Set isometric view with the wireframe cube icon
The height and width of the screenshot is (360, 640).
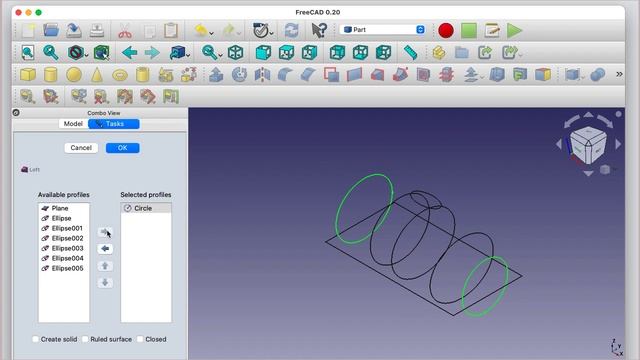pyautogui.click(x=236, y=53)
